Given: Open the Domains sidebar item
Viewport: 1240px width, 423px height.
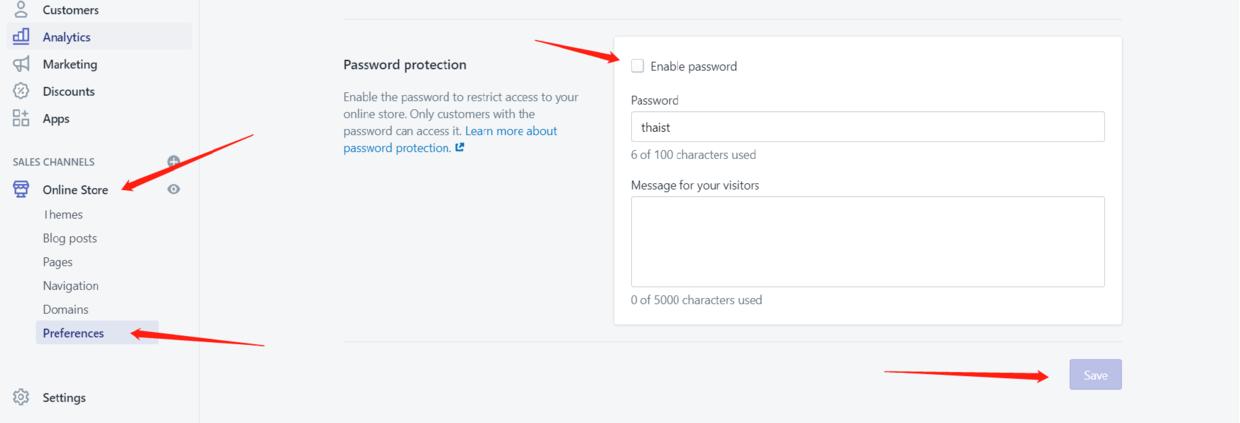Looking at the screenshot, I should click(x=66, y=310).
